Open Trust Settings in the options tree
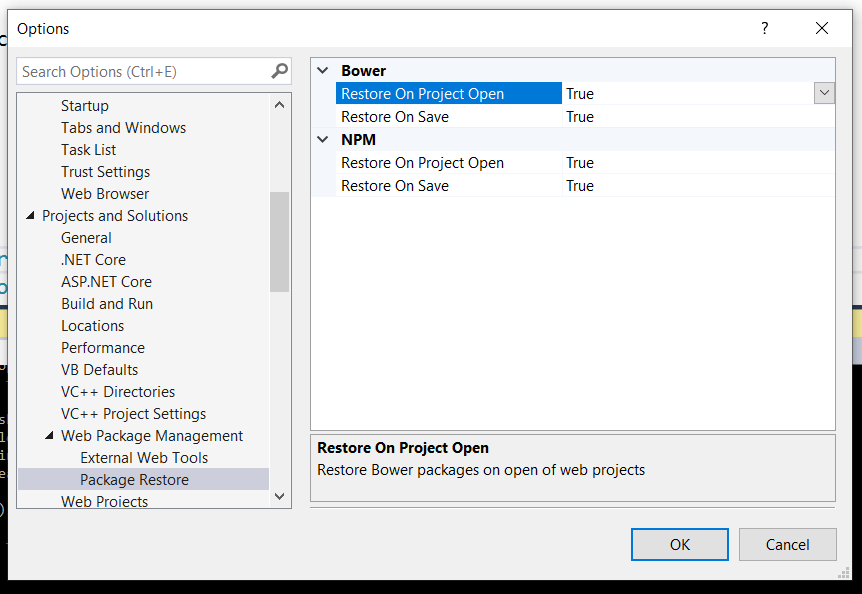This screenshot has width=862, height=594. tap(105, 172)
